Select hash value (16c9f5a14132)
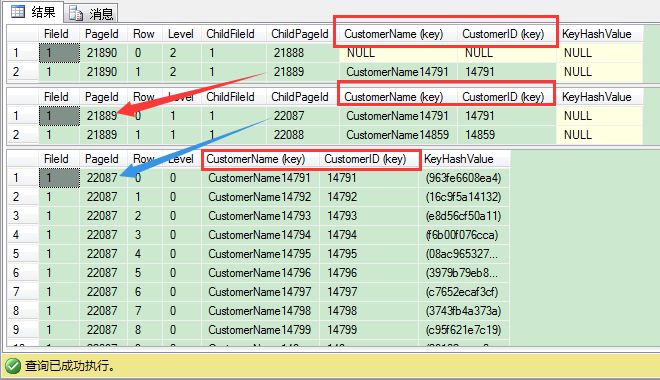This screenshot has width=660, height=380. (x=464, y=197)
